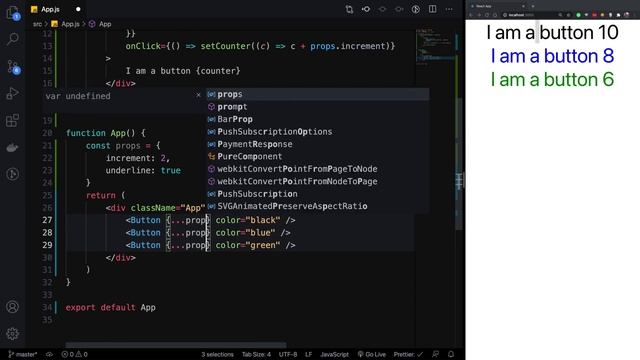Click the green 'I am a button 6' in browser
The height and width of the screenshot is (360, 640).
click(x=552, y=79)
